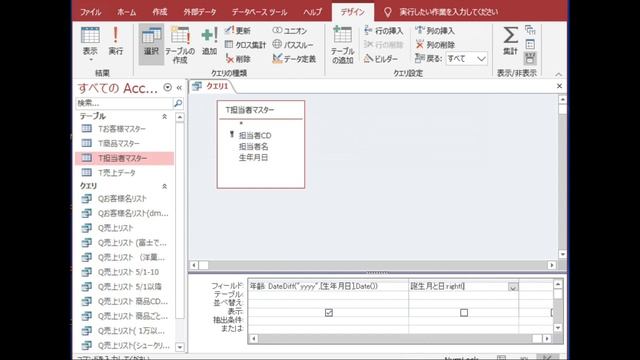
Task: Collapse the ribbon with the chevron
Action: 558,74
